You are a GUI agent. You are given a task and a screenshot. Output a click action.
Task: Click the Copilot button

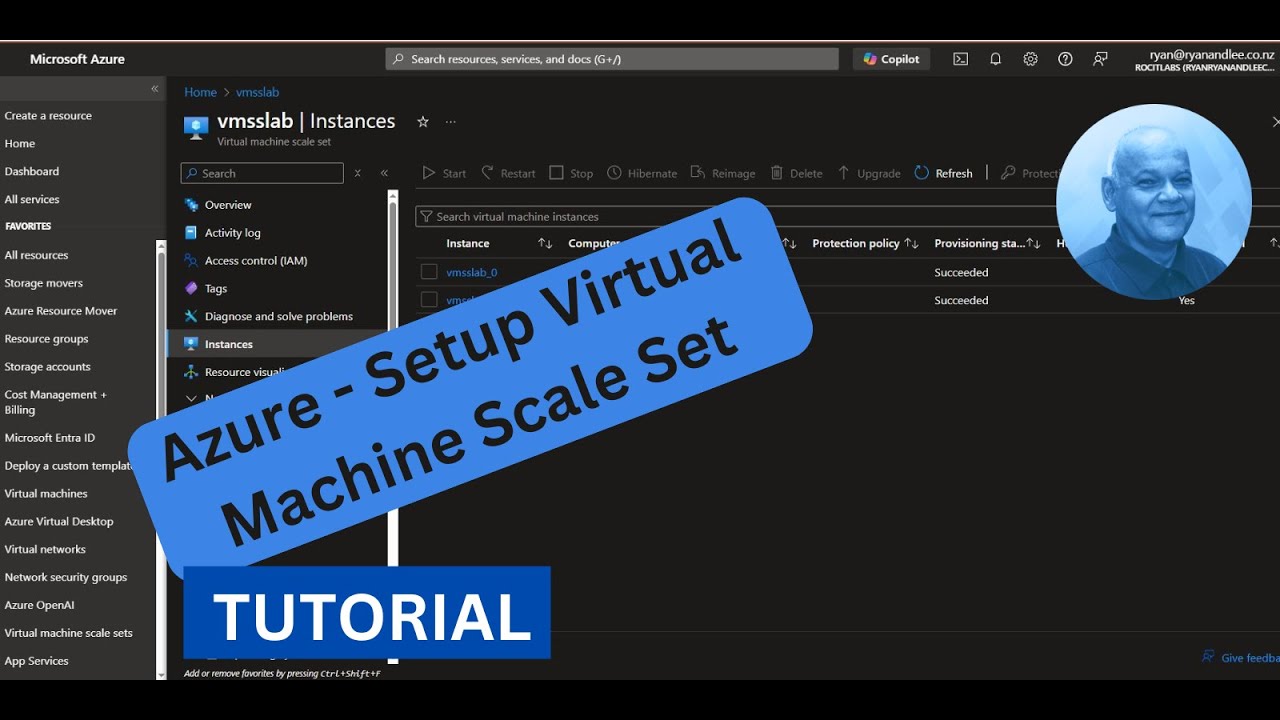(x=891, y=59)
